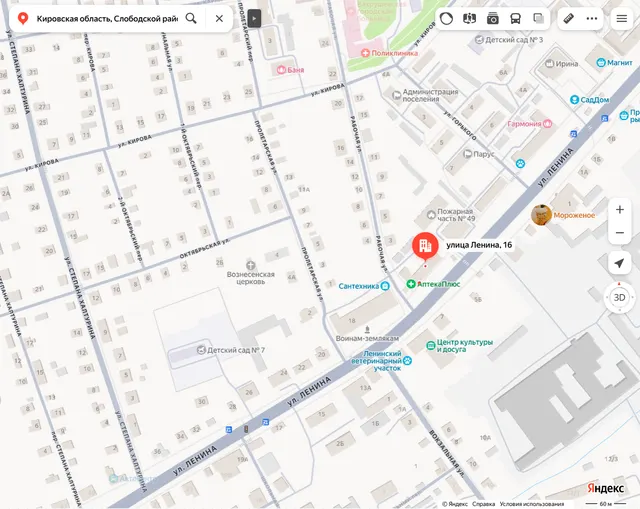Show public transport bus icon
Screen dimensions: 640x509
pyautogui.click(x=516, y=18)
